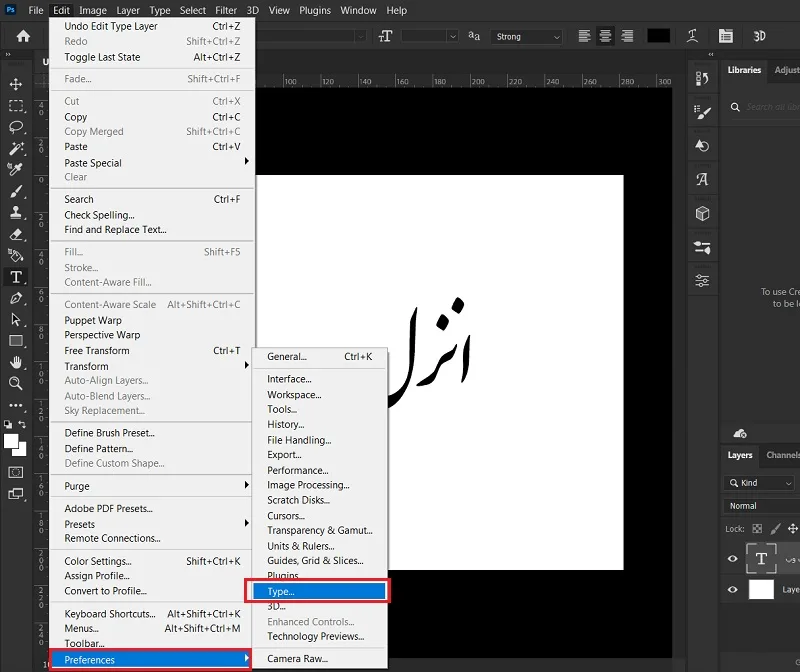Click the text color swatch in options bar

pos(658,36)
